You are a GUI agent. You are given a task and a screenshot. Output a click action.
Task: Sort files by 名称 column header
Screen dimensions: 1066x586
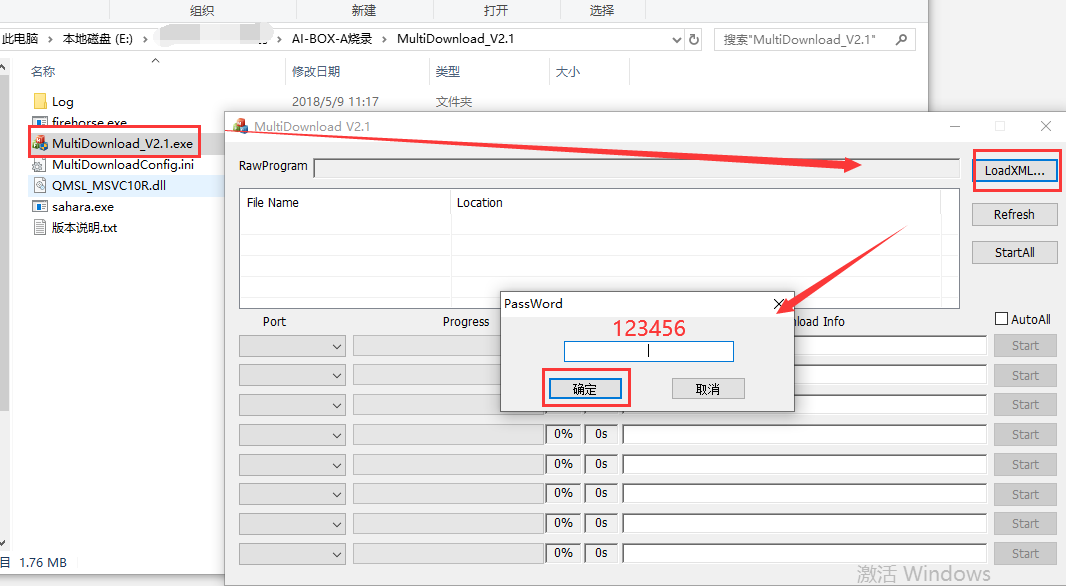click(x=43, y=71)
